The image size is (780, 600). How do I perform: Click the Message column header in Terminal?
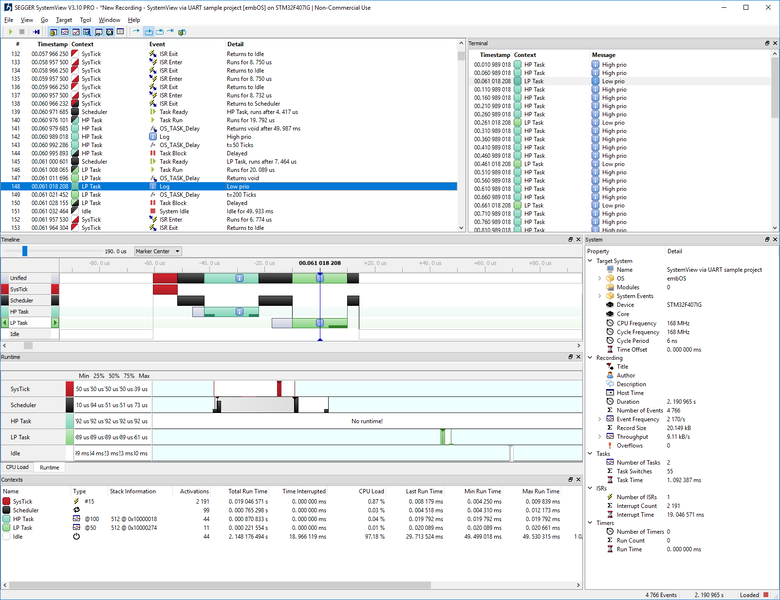pyautogui.click(x=603, y=55)
